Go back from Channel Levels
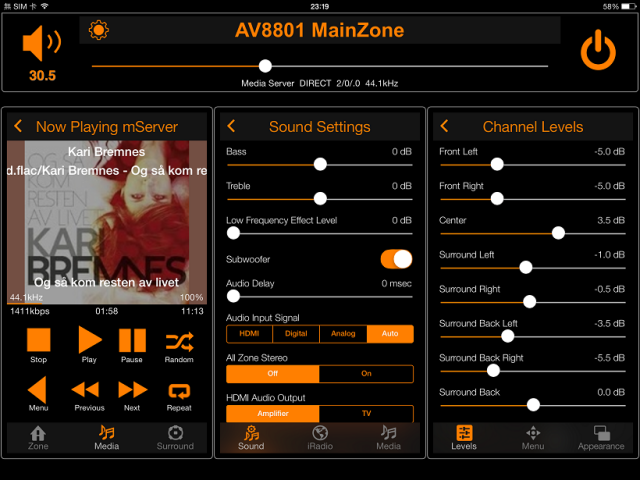Viewport: 640px width, 480px height. pyautogui.click(x=444, y=126)
